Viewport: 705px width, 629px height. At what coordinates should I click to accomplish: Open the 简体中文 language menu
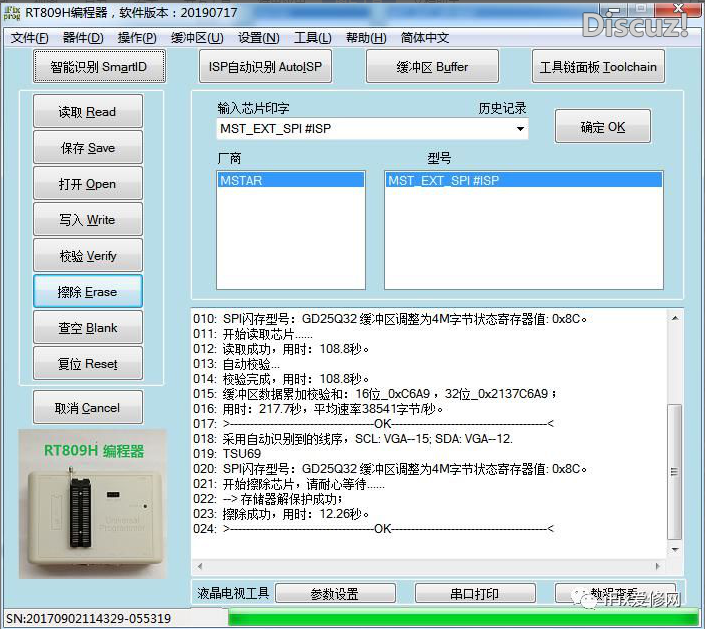[x=425, y=38]
